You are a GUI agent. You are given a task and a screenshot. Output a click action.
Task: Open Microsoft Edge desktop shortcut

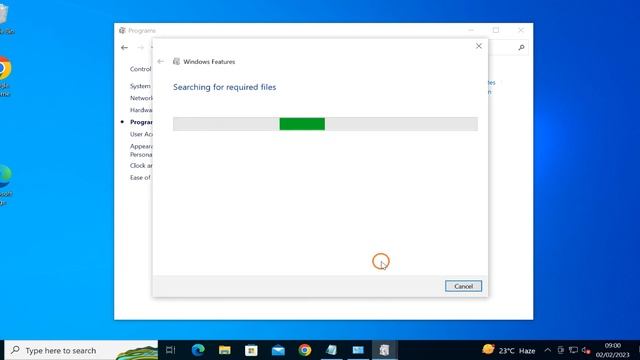pyautogui.click(x=6, y=184)
